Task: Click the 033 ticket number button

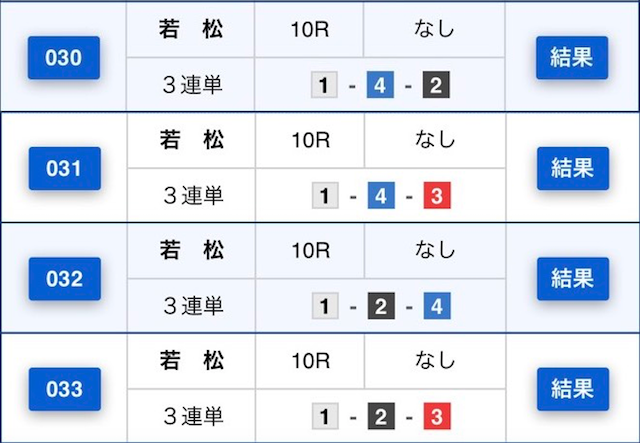Action: click(64, 389)
